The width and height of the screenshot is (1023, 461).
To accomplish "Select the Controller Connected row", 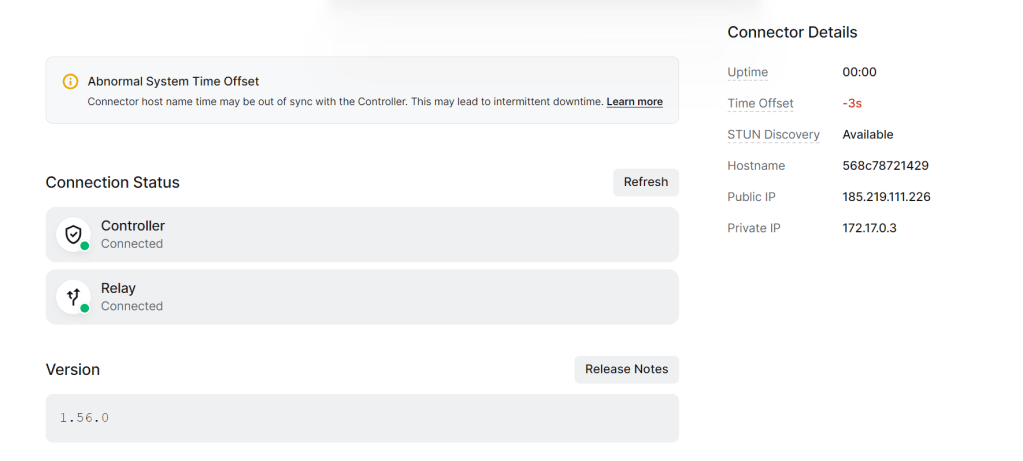I will (x=362, y=235).
